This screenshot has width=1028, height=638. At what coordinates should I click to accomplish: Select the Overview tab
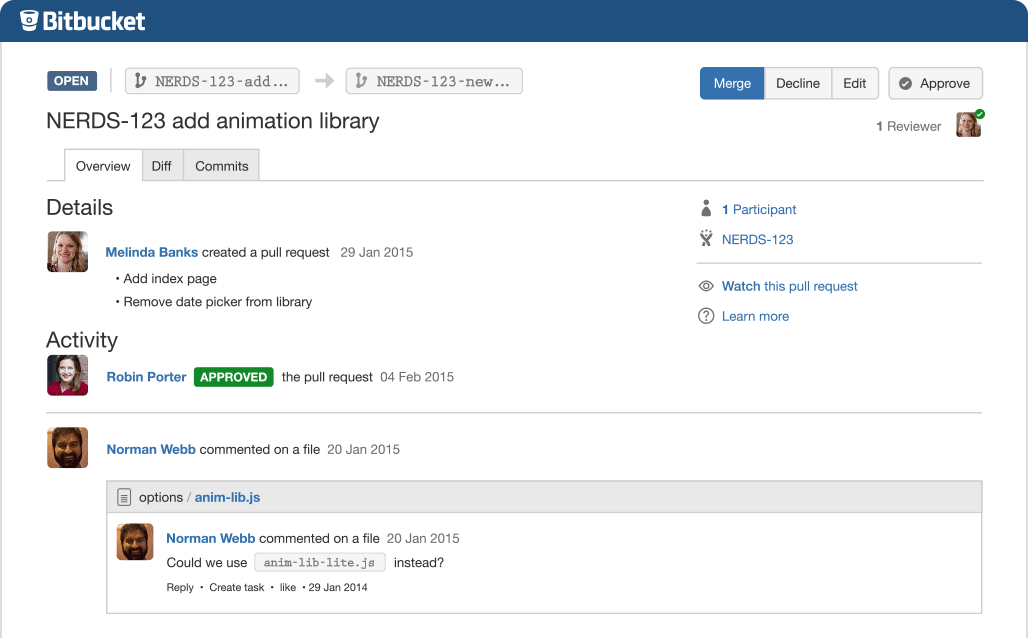(103, 166)
